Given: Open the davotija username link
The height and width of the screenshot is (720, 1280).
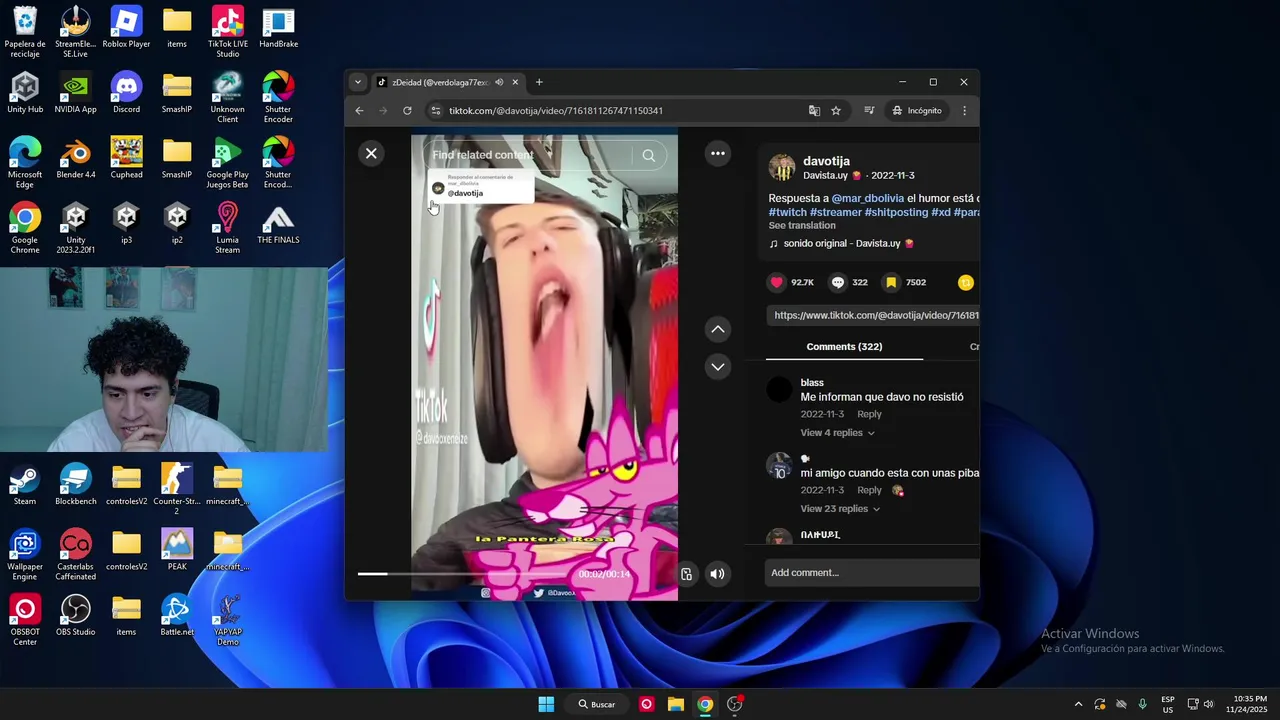Looking at the screenshot, I should (x=826, y=161).
